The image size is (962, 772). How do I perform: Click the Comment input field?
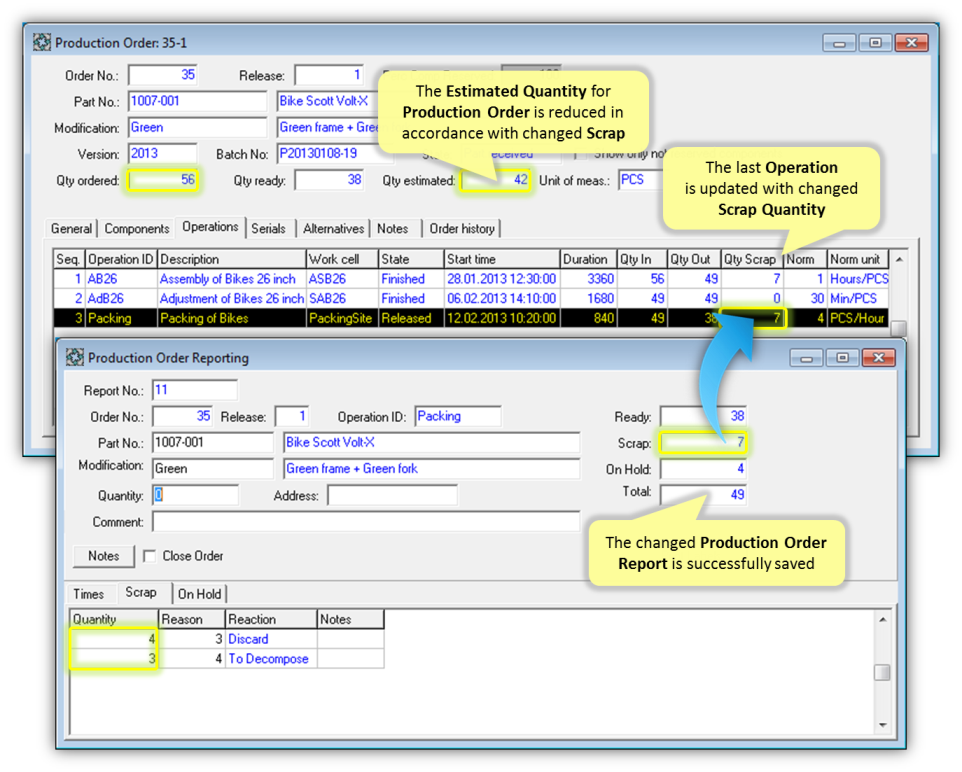pos(366,521)
